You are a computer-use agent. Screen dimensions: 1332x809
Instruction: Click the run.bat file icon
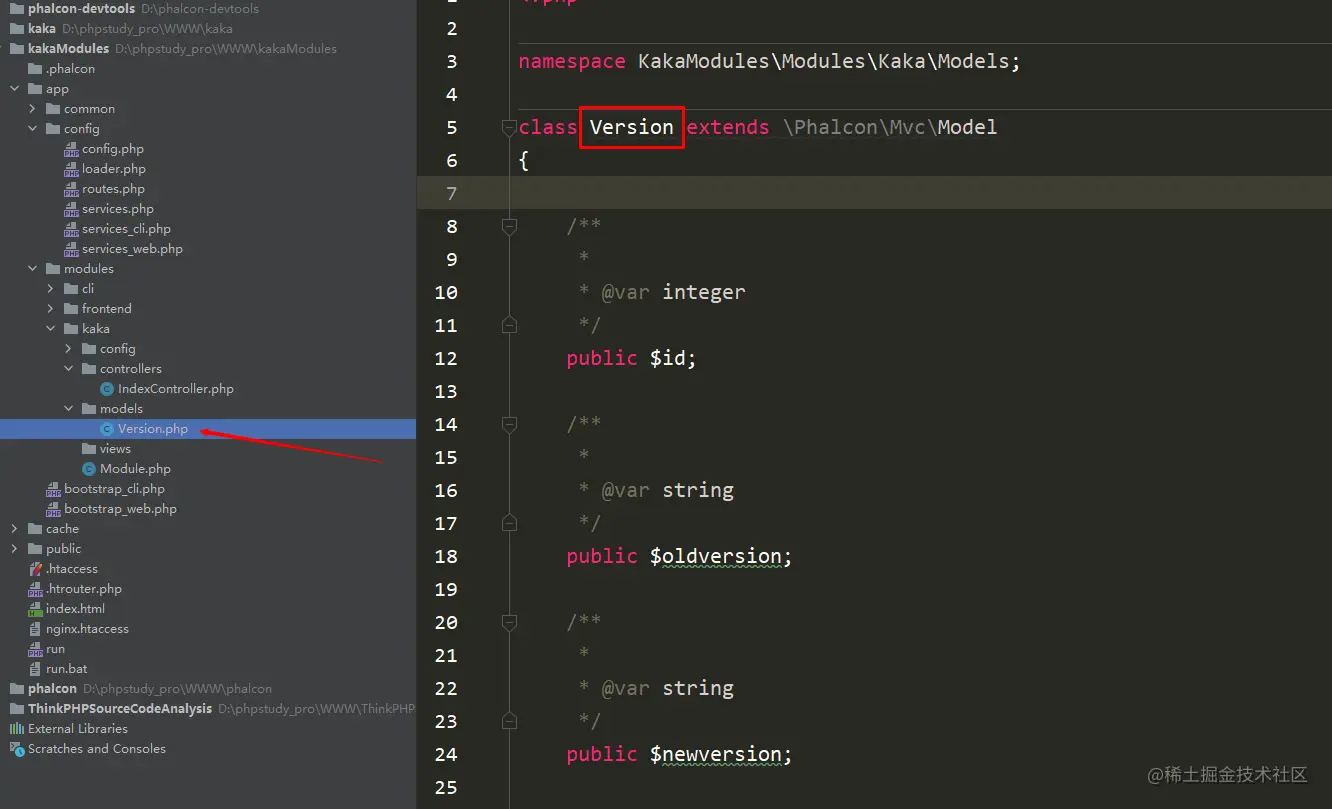point(36,669)
